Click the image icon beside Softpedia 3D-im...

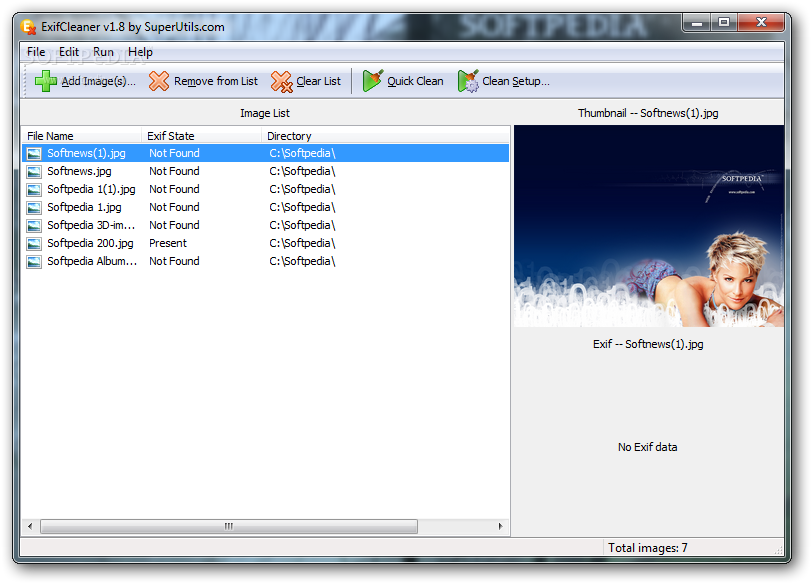coord(34,226)
